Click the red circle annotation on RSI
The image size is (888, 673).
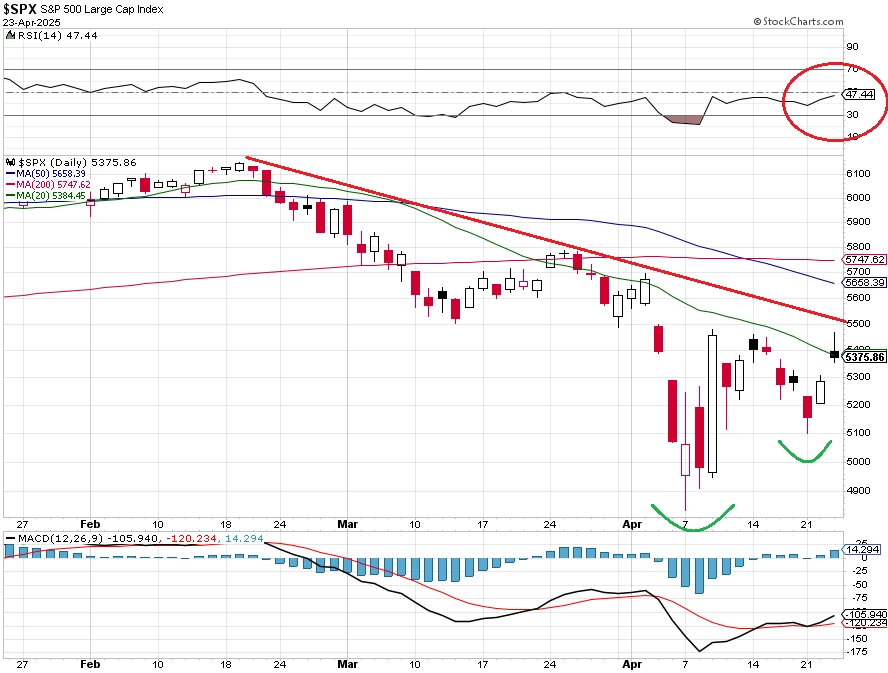pyautogui.click(x=835, y=101)
